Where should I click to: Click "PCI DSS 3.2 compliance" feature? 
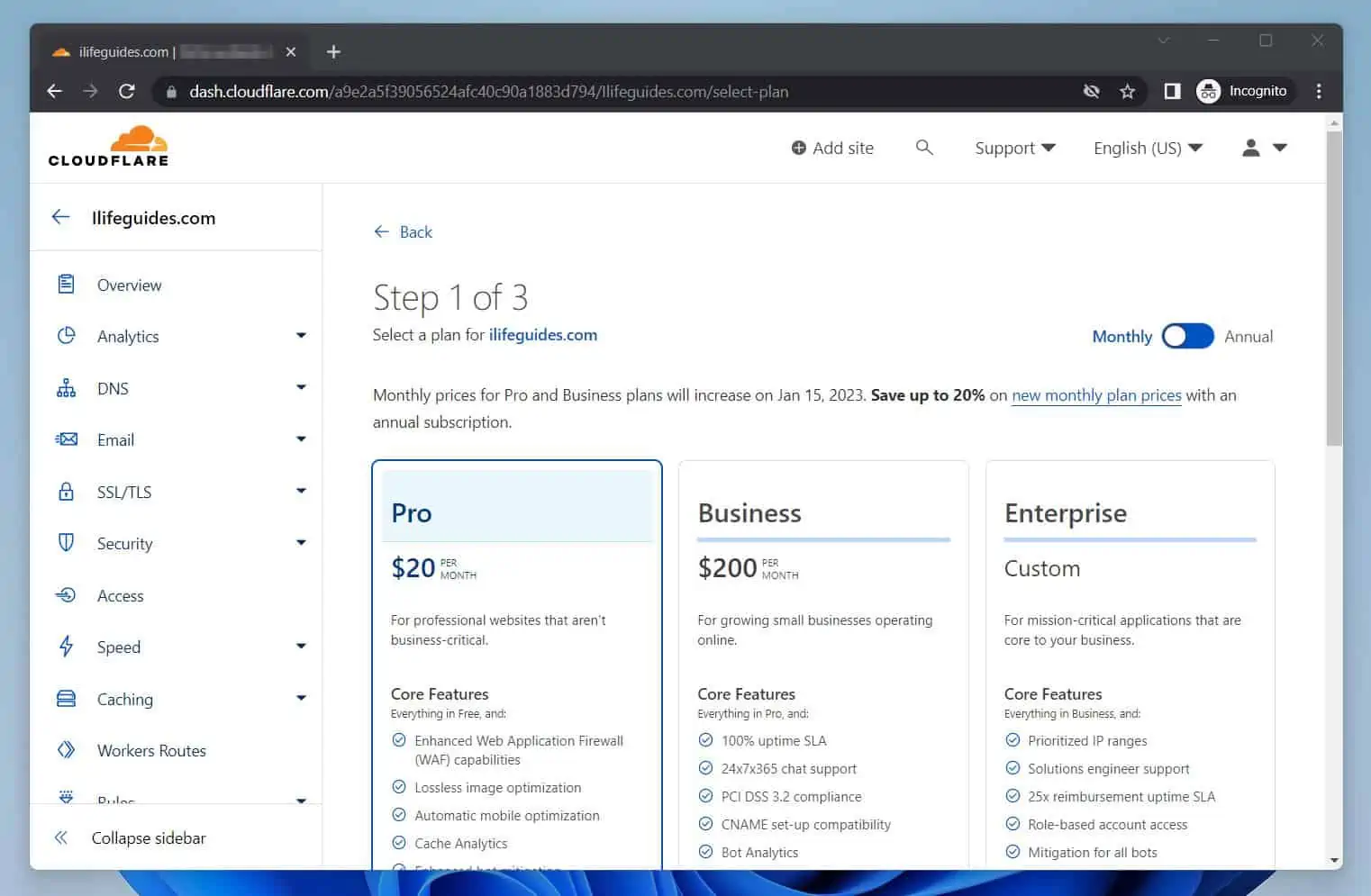tap(791, 796)
